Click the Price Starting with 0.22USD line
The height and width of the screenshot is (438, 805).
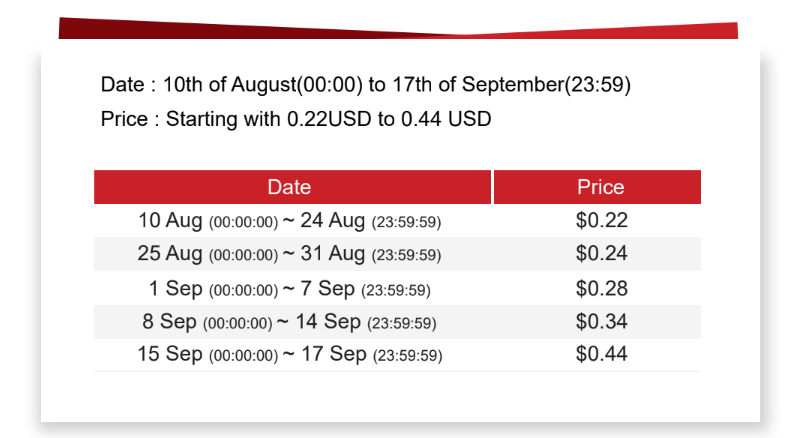(296, 119)
